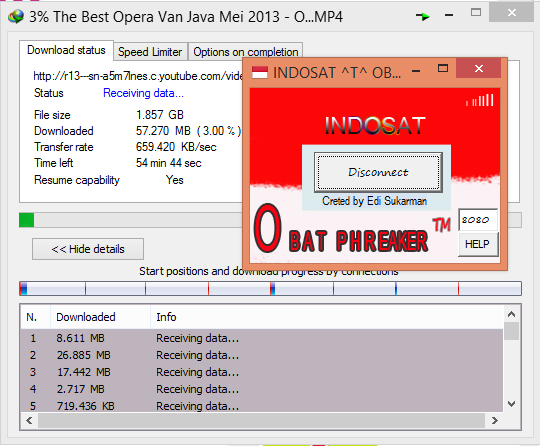
Task: Select connection row 1 with 8.611 MB
Action: pos(262,338)
